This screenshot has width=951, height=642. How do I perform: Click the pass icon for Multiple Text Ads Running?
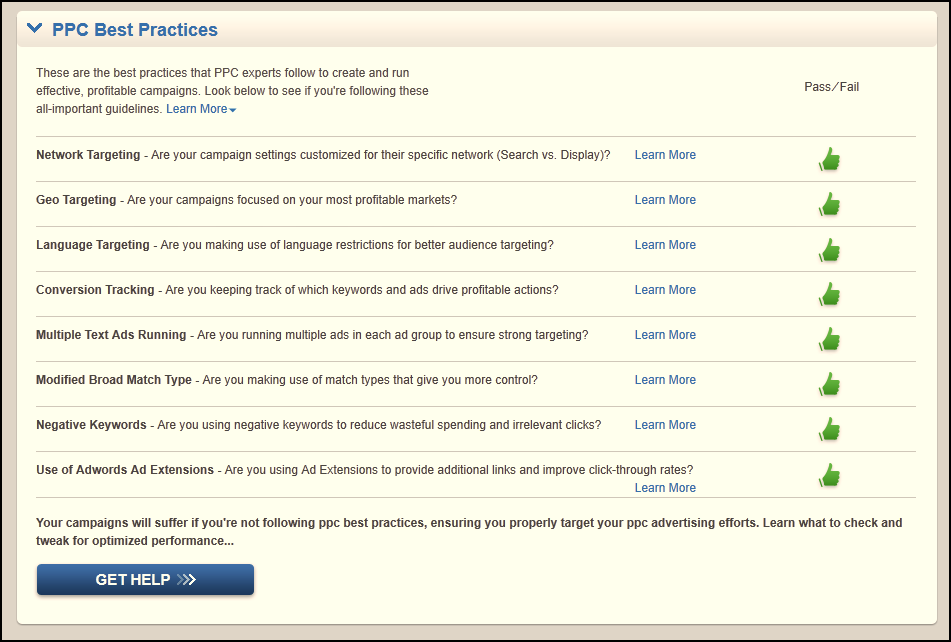[x=829, y=339]
